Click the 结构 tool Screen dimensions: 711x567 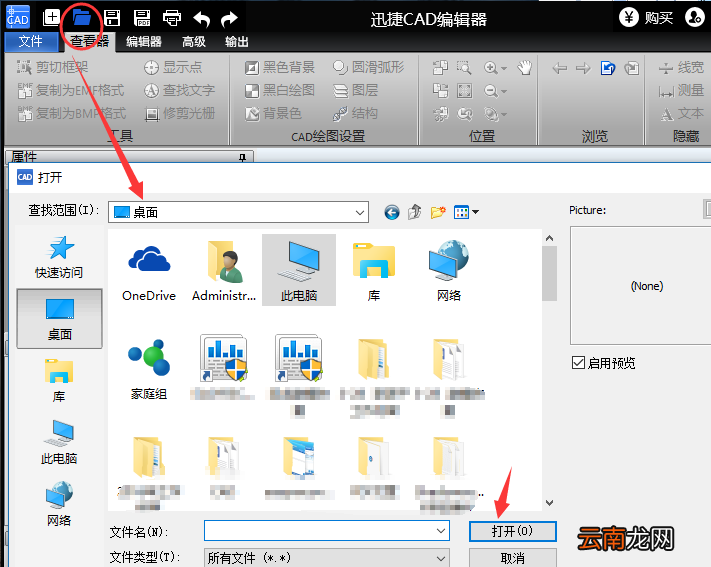[x=355, y=113]
